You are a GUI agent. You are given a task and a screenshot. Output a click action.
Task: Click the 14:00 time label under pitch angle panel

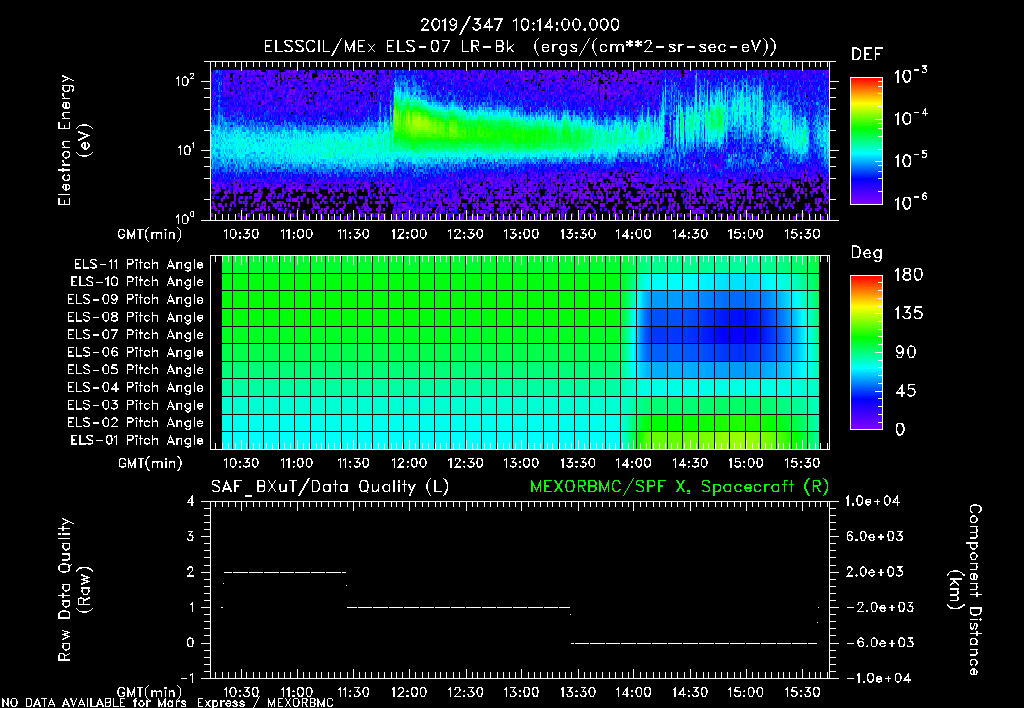click(633, 463)
